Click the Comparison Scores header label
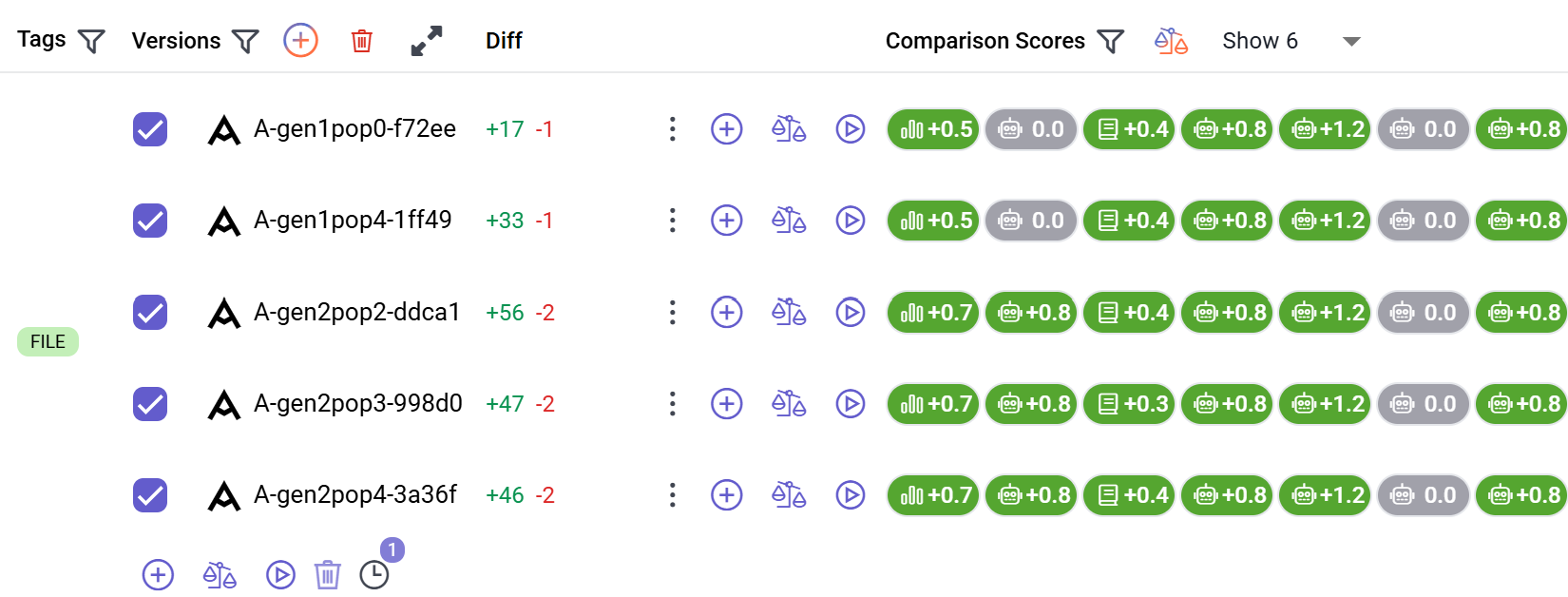 pyautogui.click(x=985, y=40)
